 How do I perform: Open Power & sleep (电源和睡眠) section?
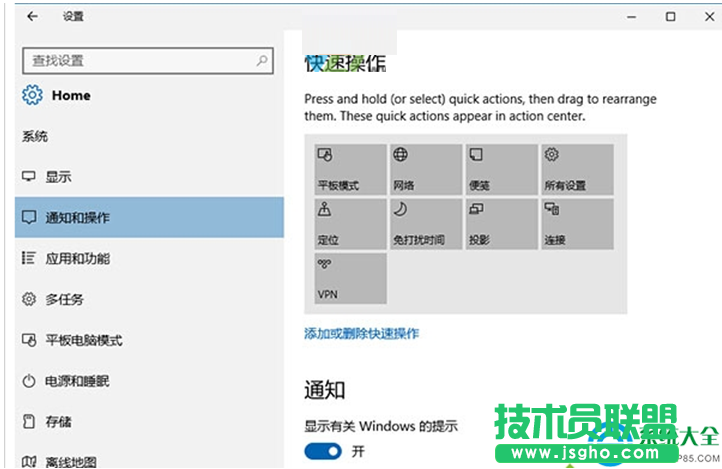[77, 381]
